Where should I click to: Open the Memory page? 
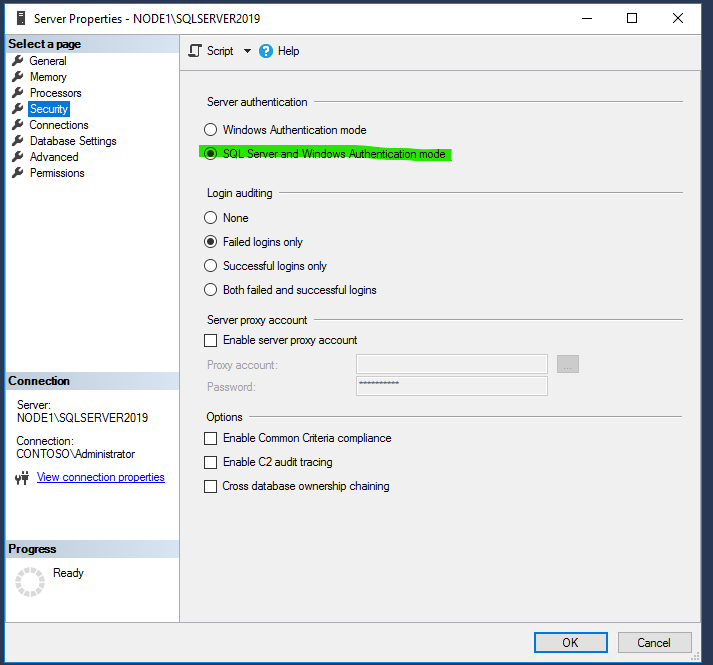click(x=48, y=77)
